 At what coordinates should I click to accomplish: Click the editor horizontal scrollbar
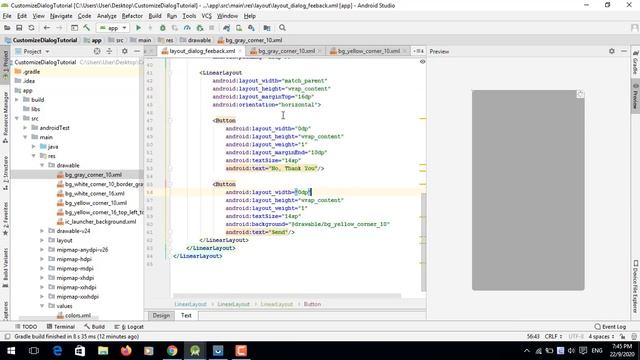(x=287, y=295)
